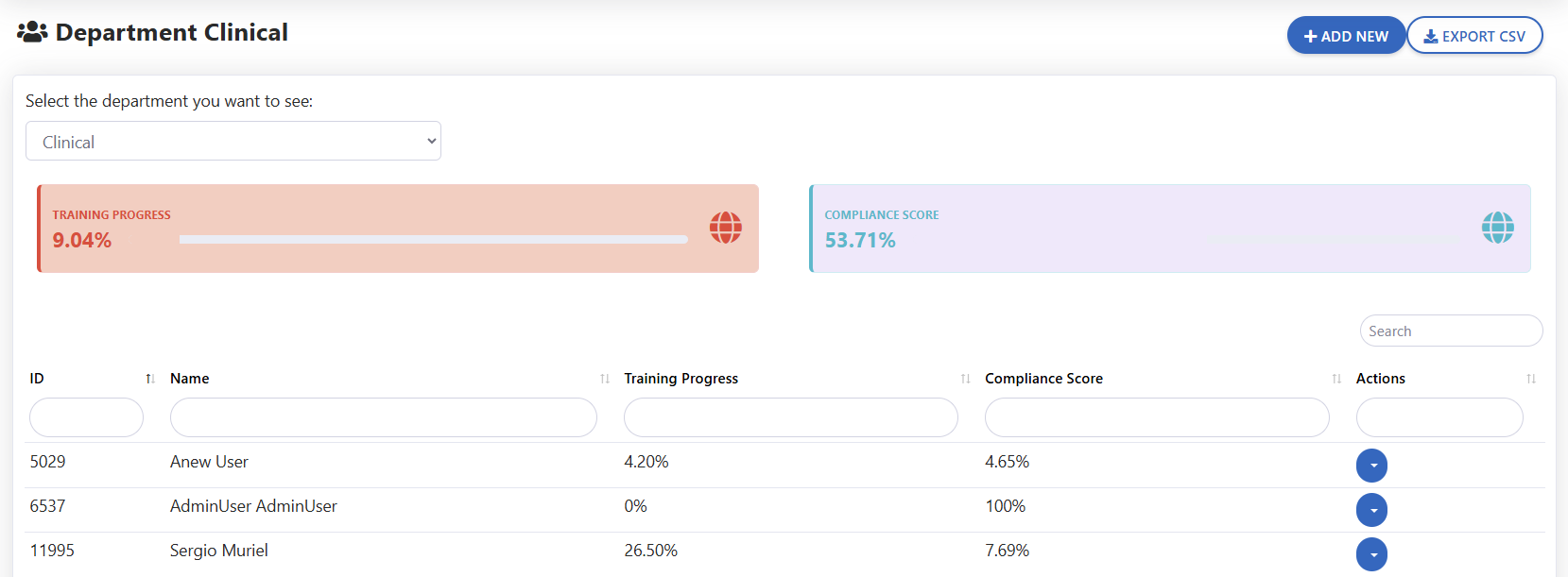
Task: Click the Training Progress bar
Action: click(433, 240)
